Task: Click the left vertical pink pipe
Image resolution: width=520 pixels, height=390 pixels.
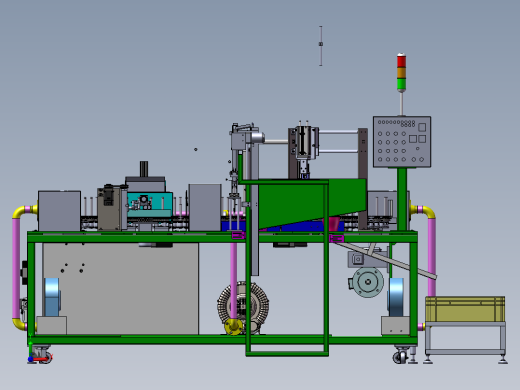Action: (x=16, y=268)
